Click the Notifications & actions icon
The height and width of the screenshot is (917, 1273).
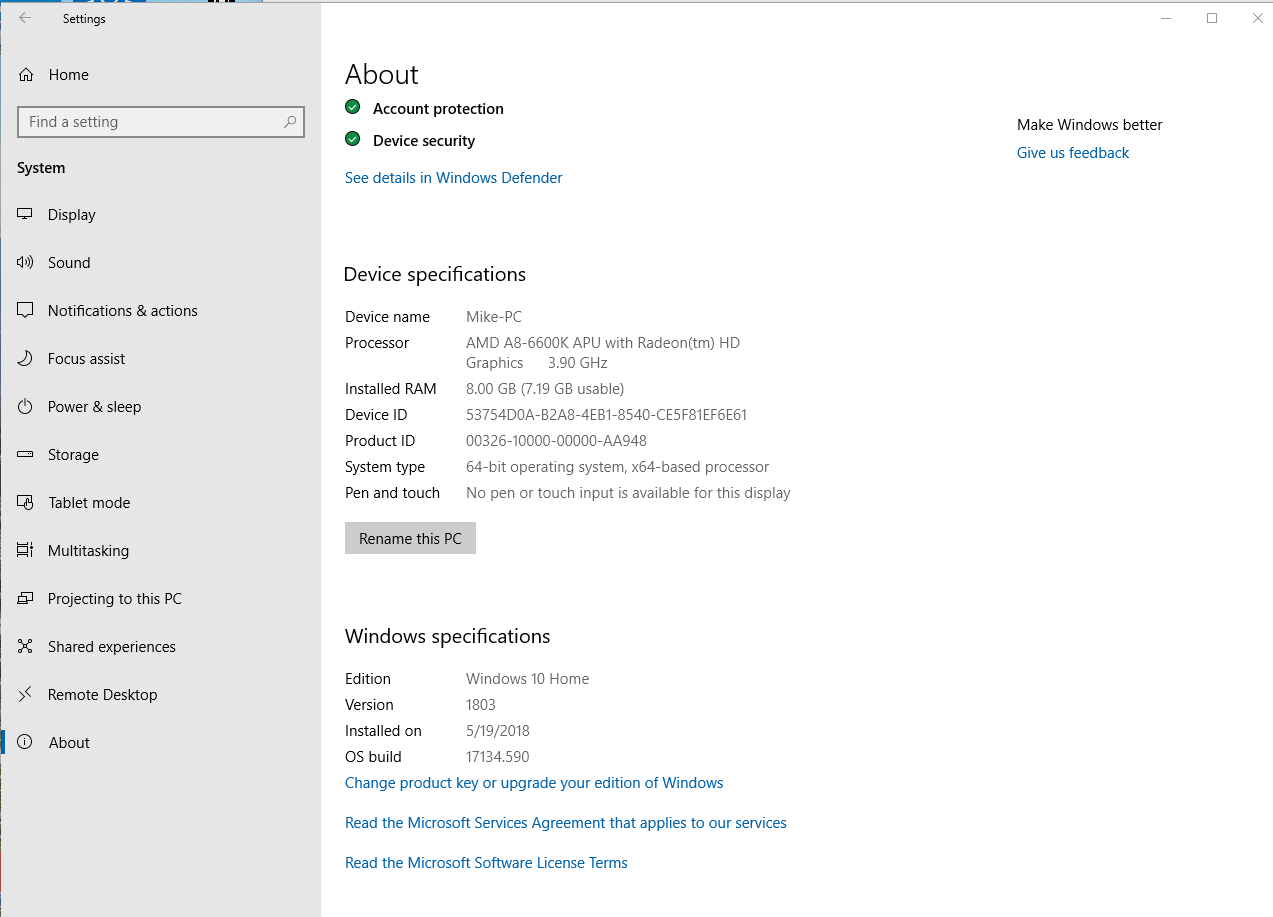pos(26,311)
